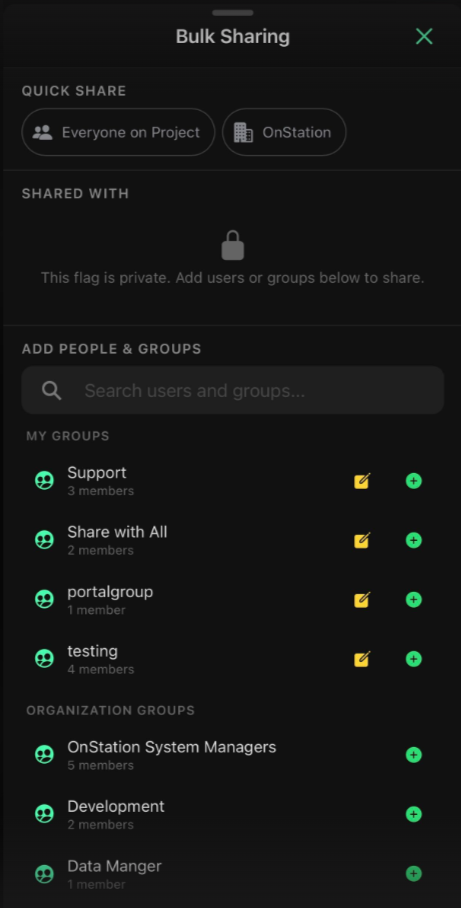Add the testing group
The width and height of the screenshot is (461, 908).
coord(414,659)
